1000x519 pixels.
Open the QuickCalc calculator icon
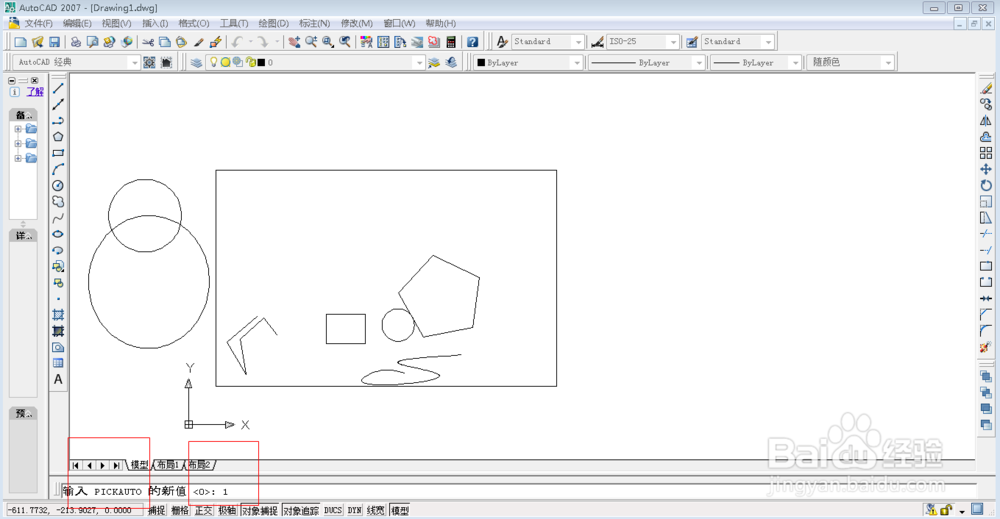(x=451, y=42)
